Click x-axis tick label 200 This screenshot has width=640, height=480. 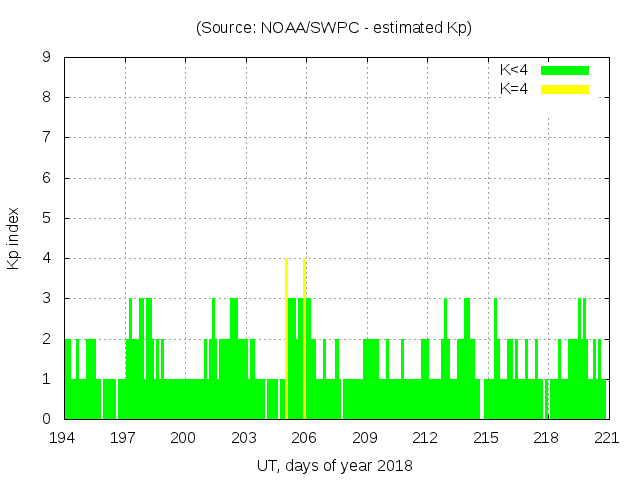pos(184,437)
